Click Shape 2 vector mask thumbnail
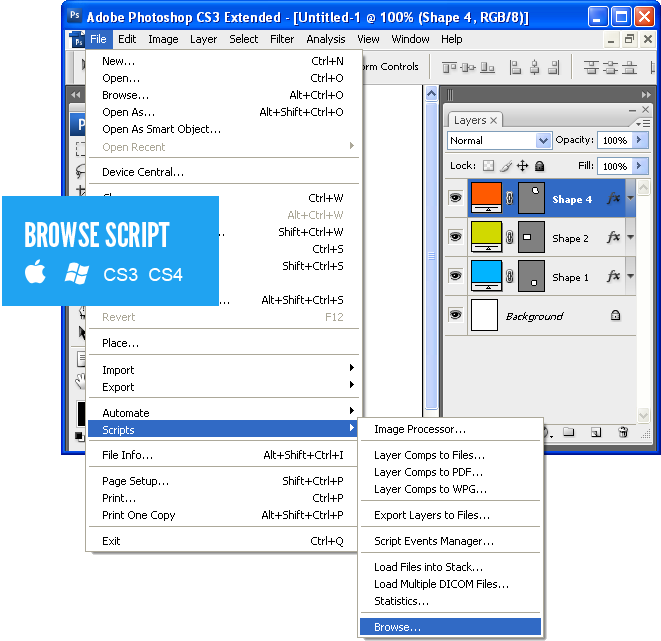661x641 pixels. point(531,237)
